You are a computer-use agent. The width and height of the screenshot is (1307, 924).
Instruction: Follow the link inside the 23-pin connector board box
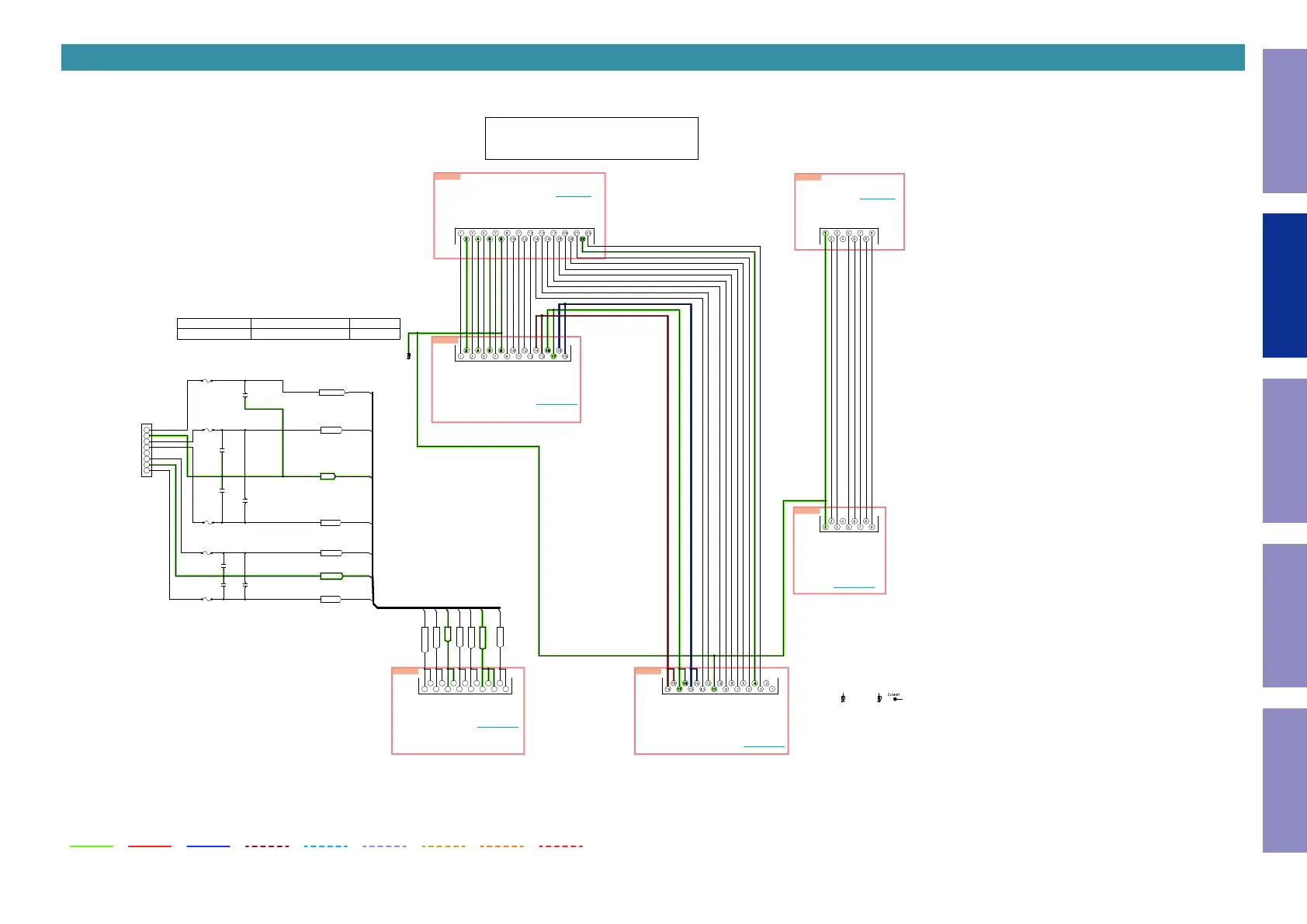pyautogui.click(x=574, y=196)
